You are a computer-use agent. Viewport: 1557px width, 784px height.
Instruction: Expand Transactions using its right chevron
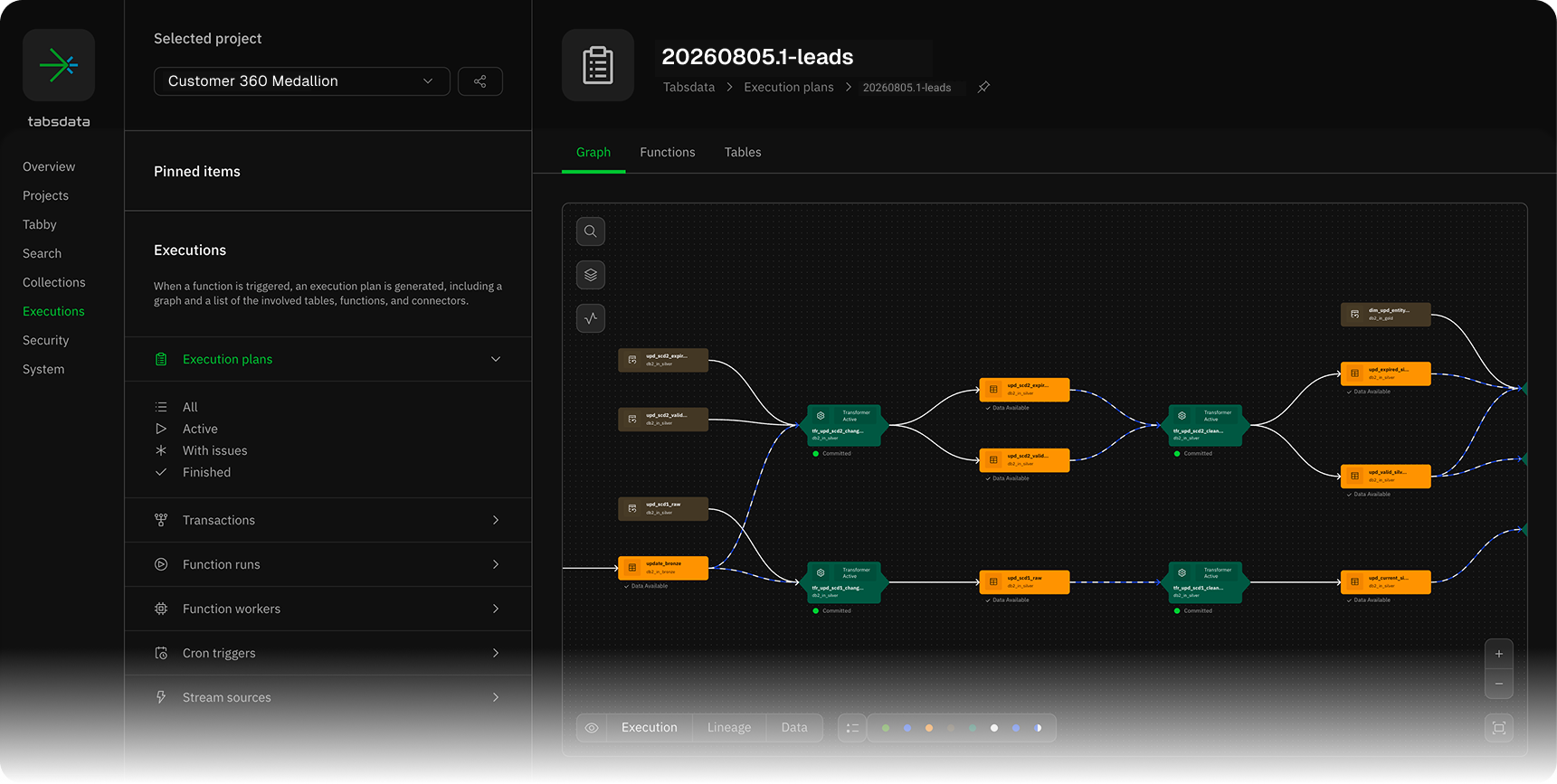coord(496,520)
